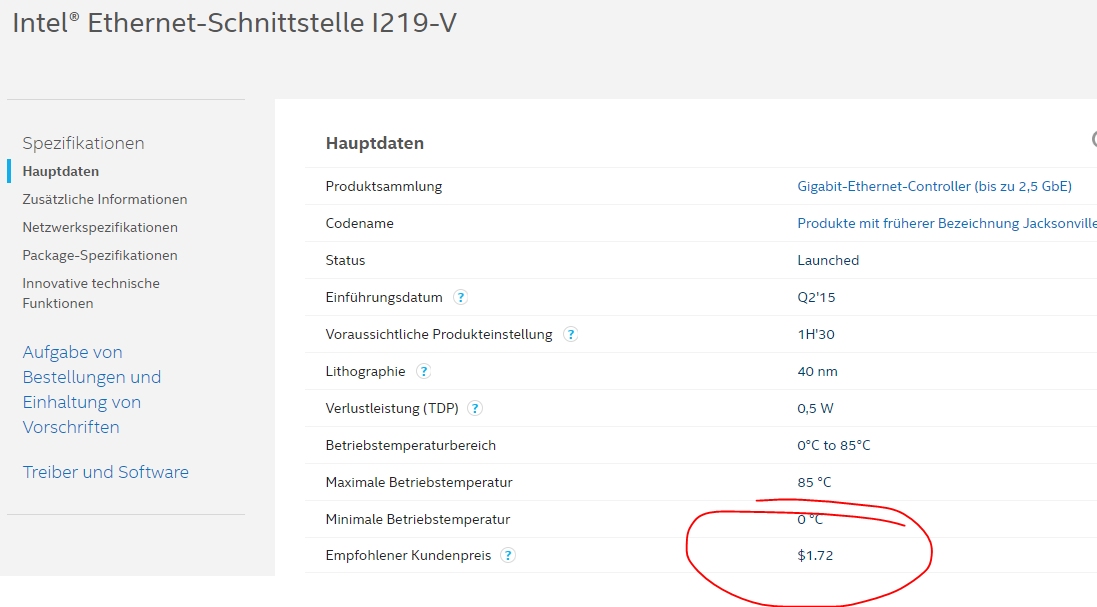Viewport: 1097px width, 607px height.
Task: Click the Status row label
Action: coord(346,260)
